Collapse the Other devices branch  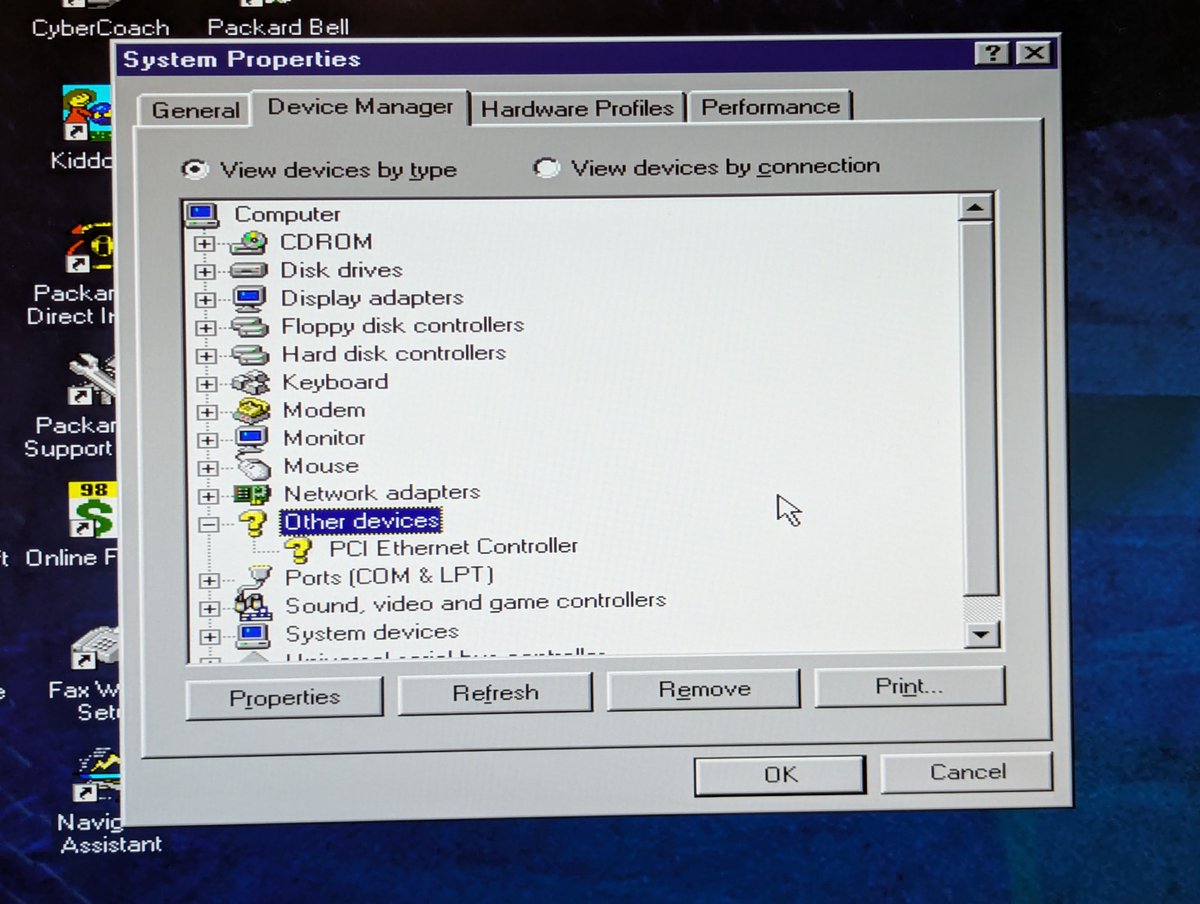208,523
